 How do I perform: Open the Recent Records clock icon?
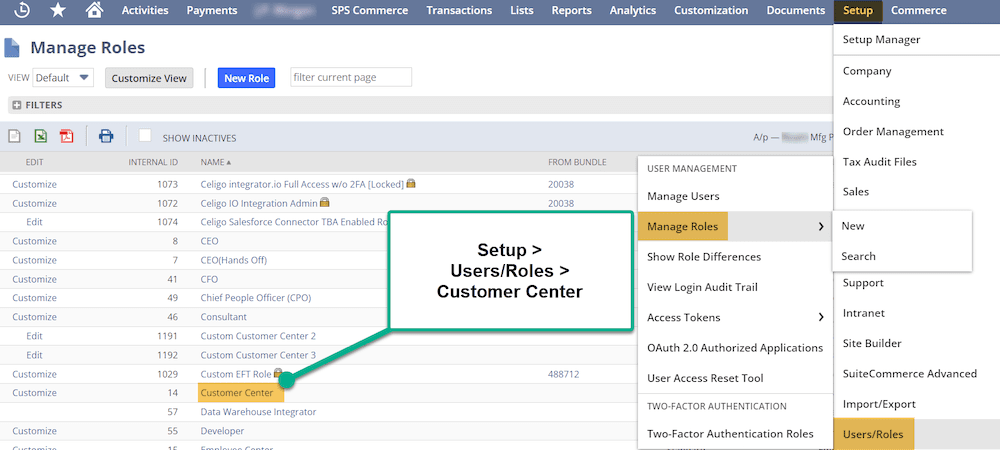(x=20, y=11)
